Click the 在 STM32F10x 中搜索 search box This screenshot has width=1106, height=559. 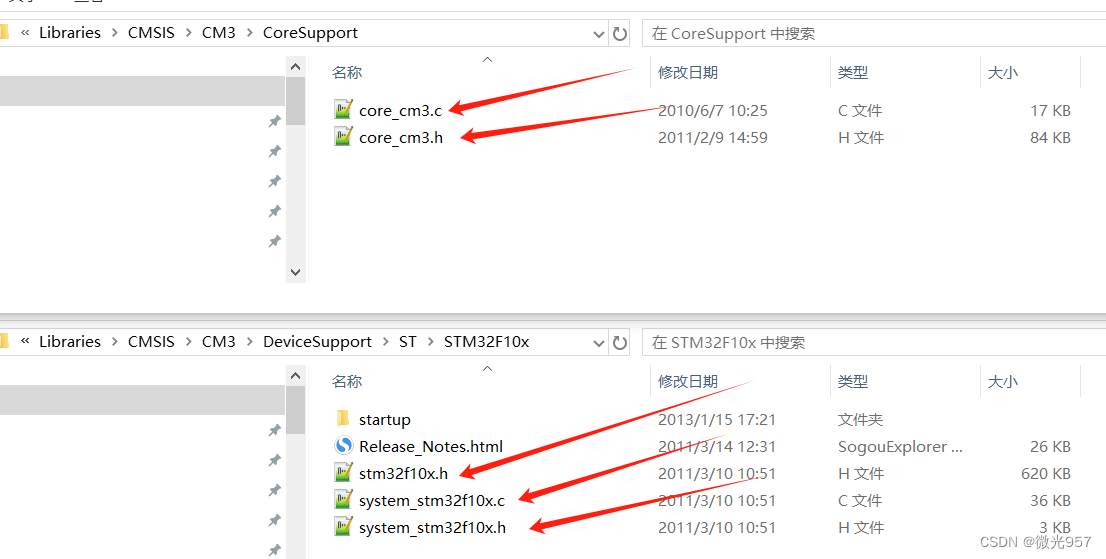pos(874,343)
